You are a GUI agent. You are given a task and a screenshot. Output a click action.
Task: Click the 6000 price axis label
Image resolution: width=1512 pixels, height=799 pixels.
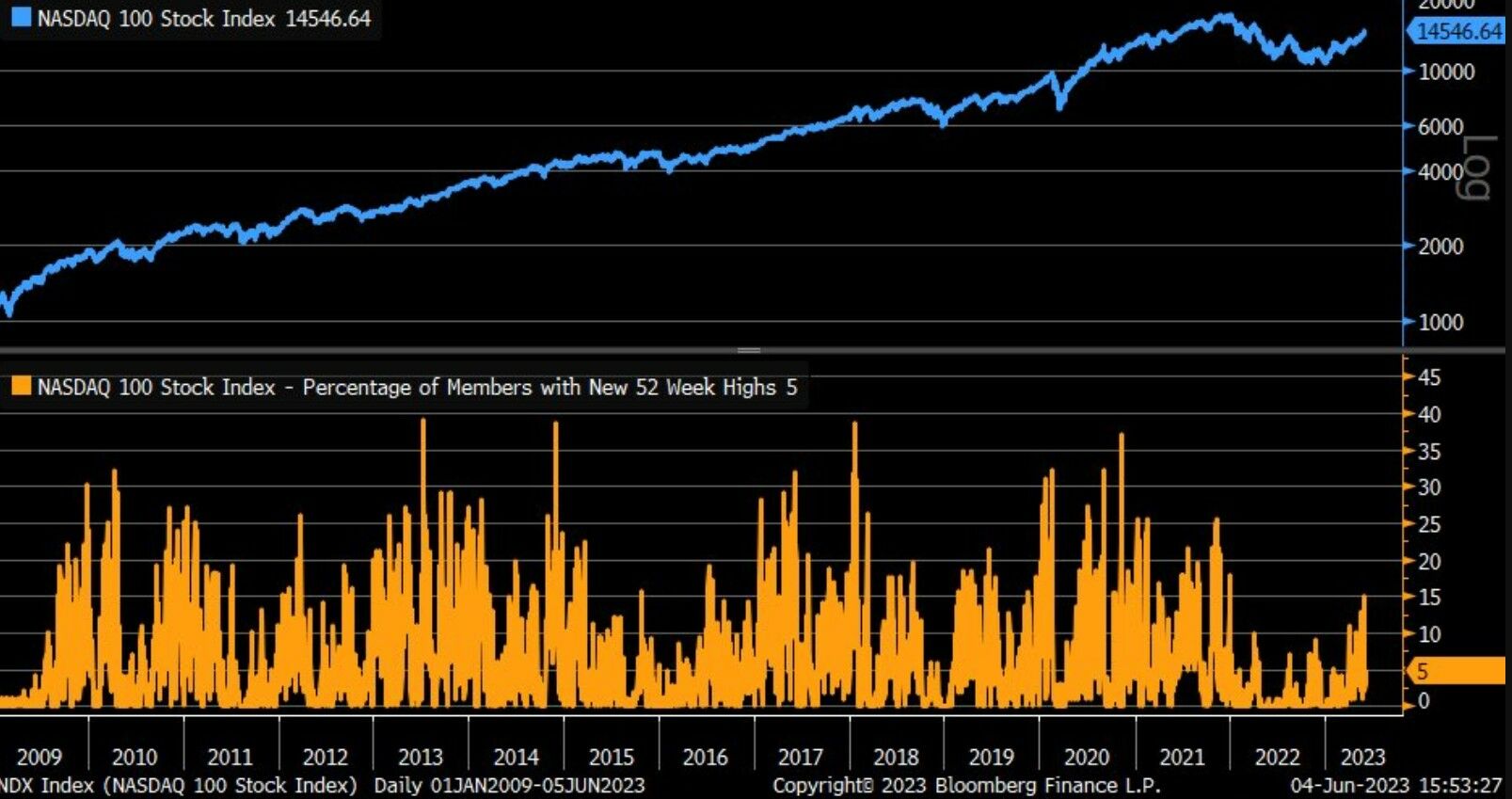[x=1440, y=126]
